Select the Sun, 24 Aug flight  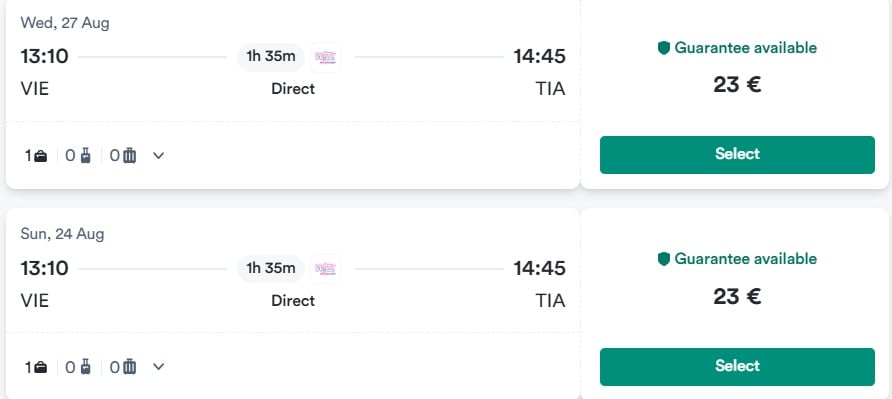pyautogui.click(x=737, y=367)
